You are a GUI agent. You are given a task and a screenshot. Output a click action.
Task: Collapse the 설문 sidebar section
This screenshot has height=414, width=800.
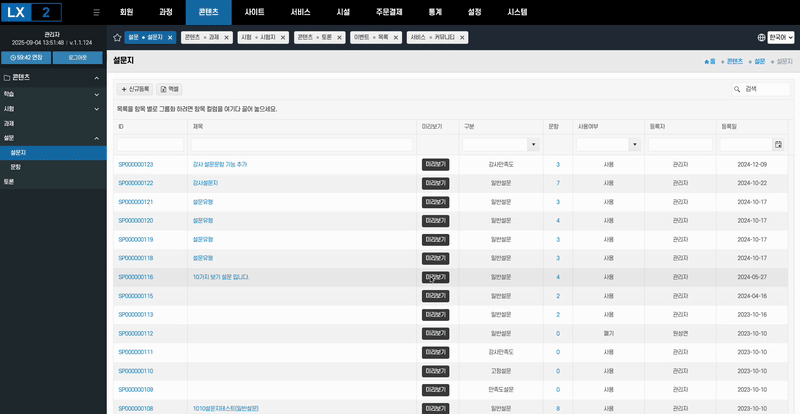97,138
